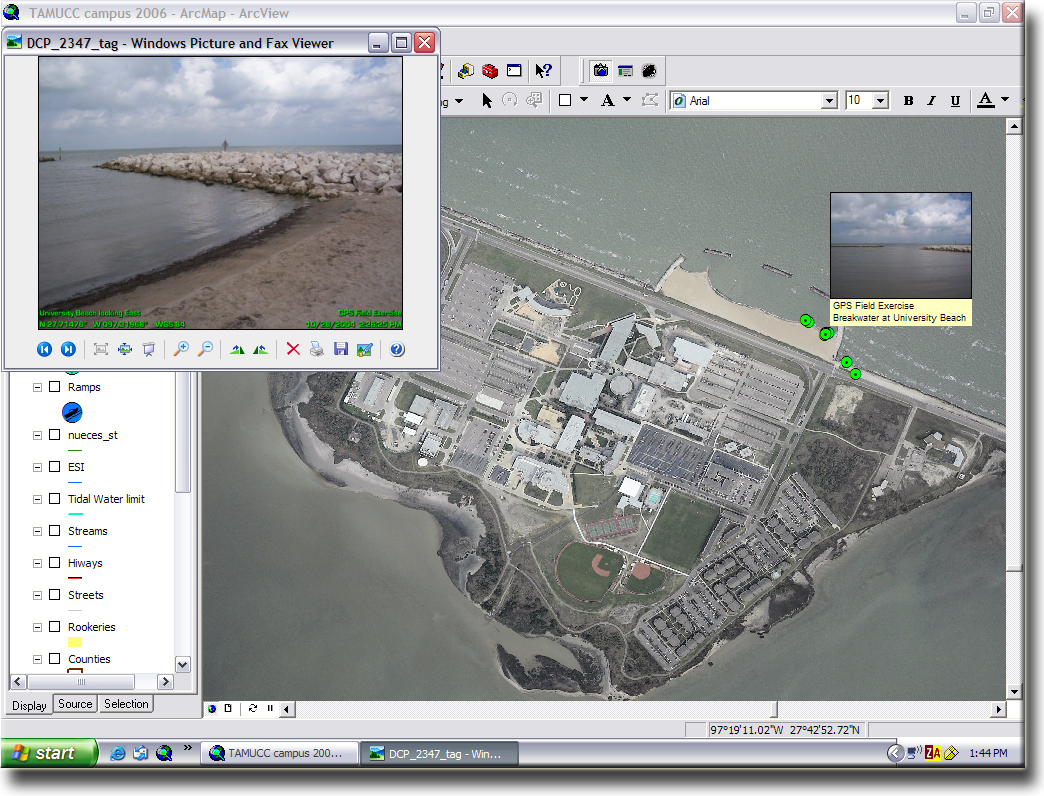Open the red ArcToolbox icon
The image size is (1044, 796).
click(x=490, y=71)
